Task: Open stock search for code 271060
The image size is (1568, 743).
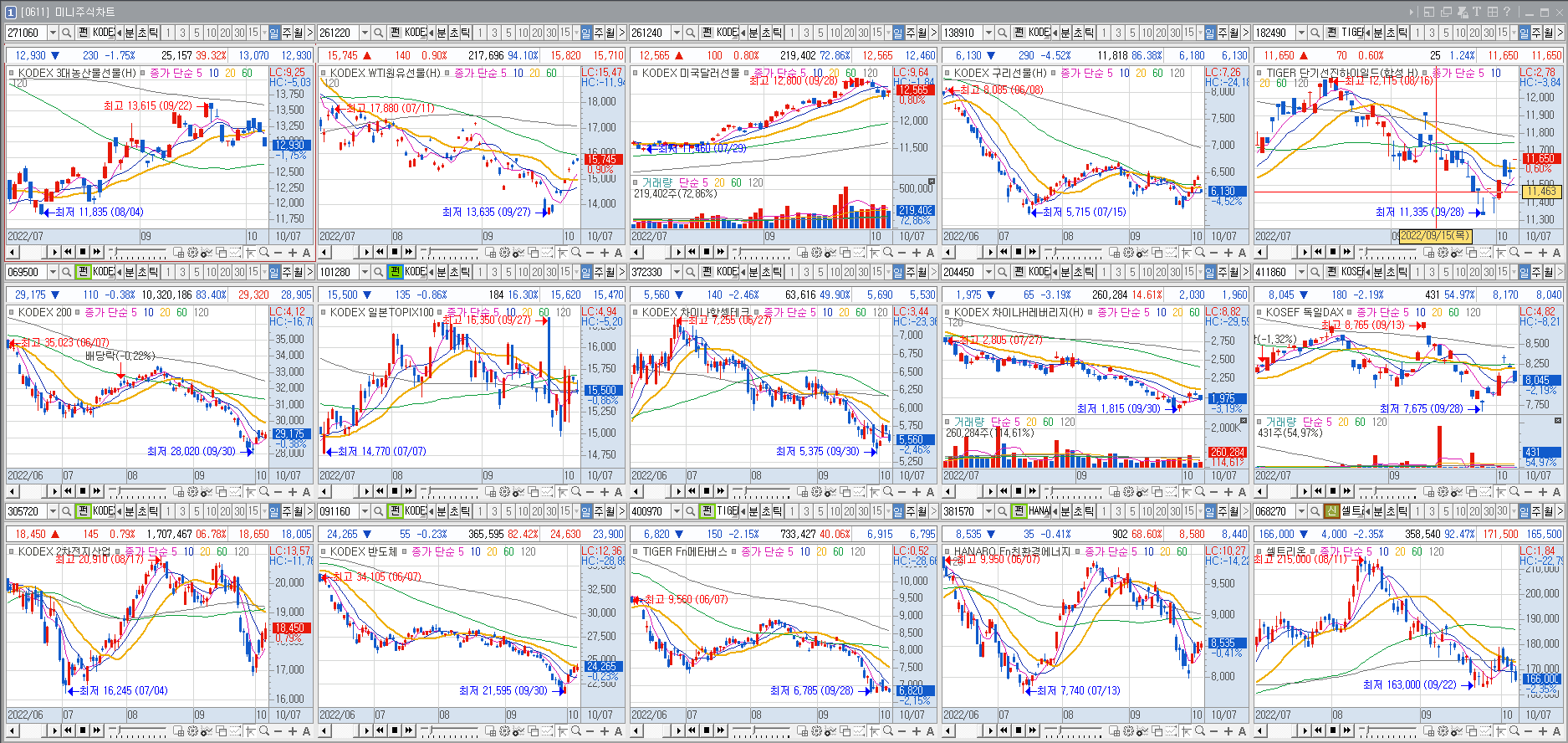Action: click(66, 33)
